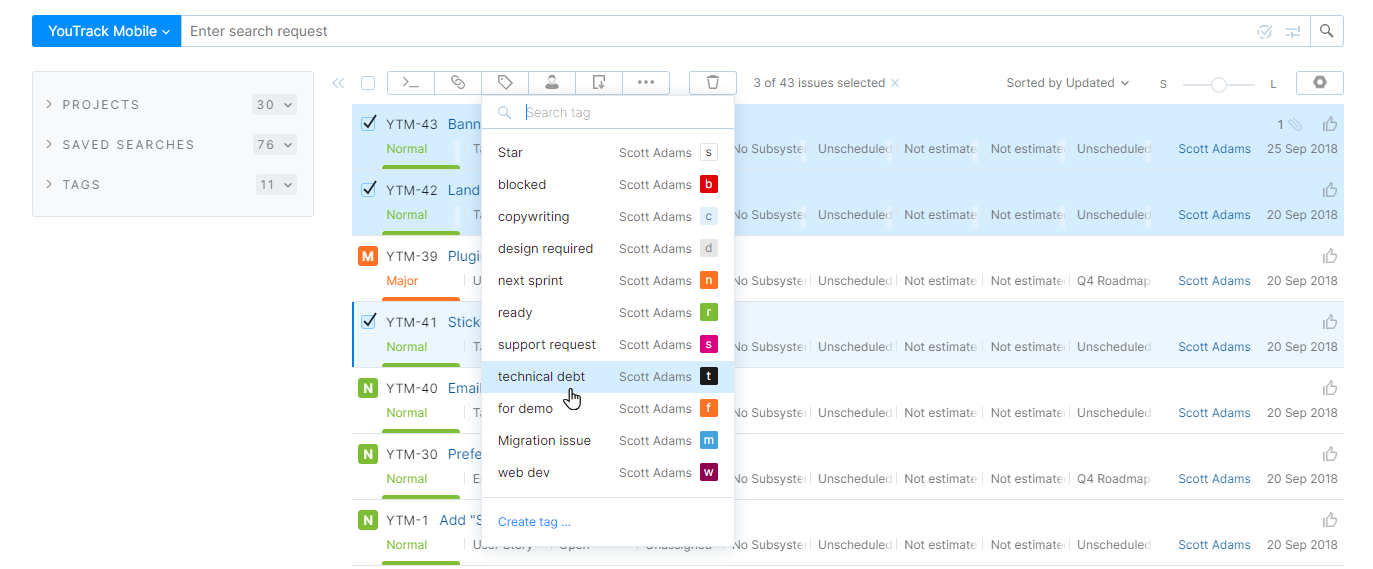Select the next sprint tag
This screenshot has height=569, width=1373.
(608, 281)
